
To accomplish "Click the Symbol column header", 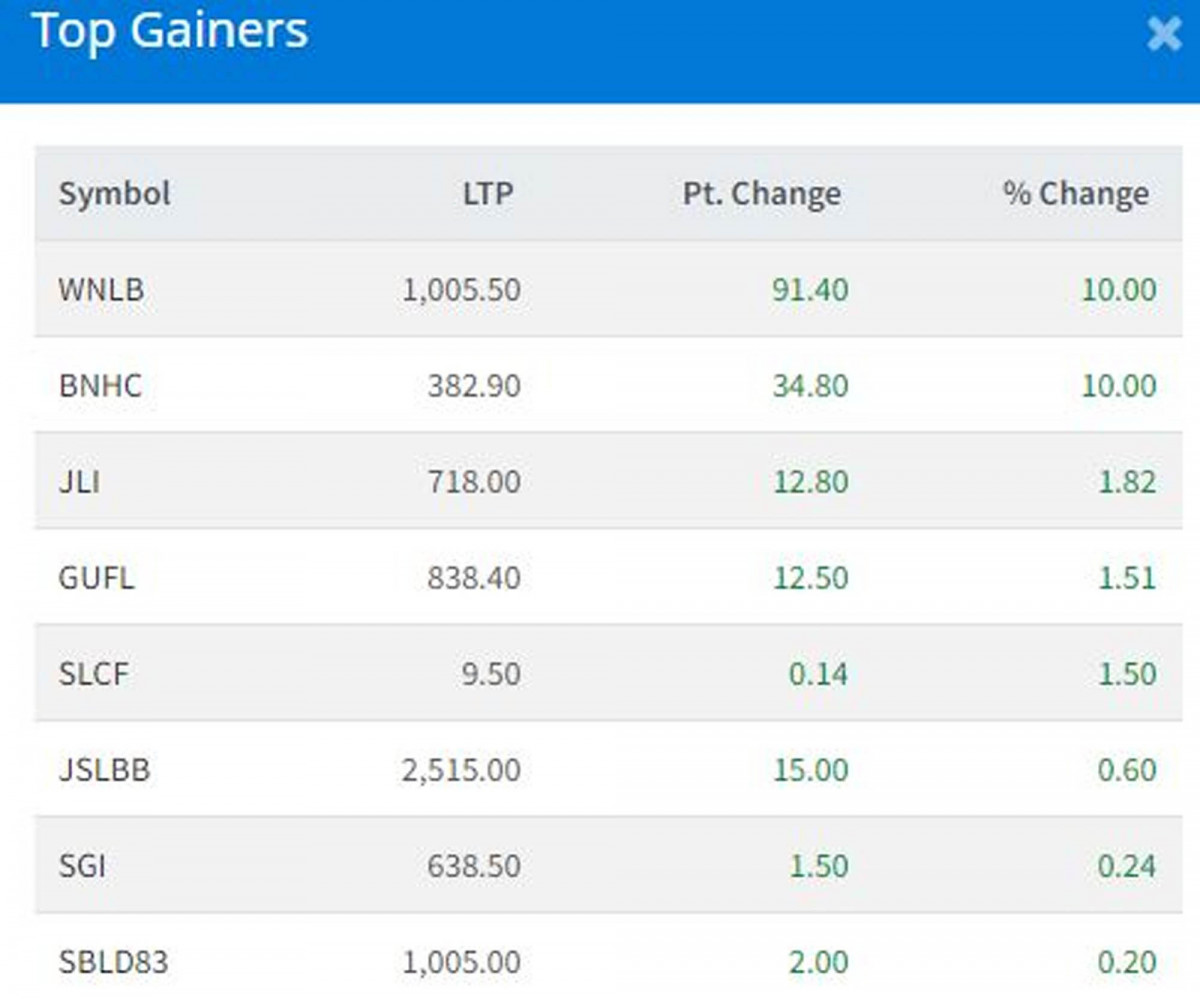I will [x=114, y=193].
